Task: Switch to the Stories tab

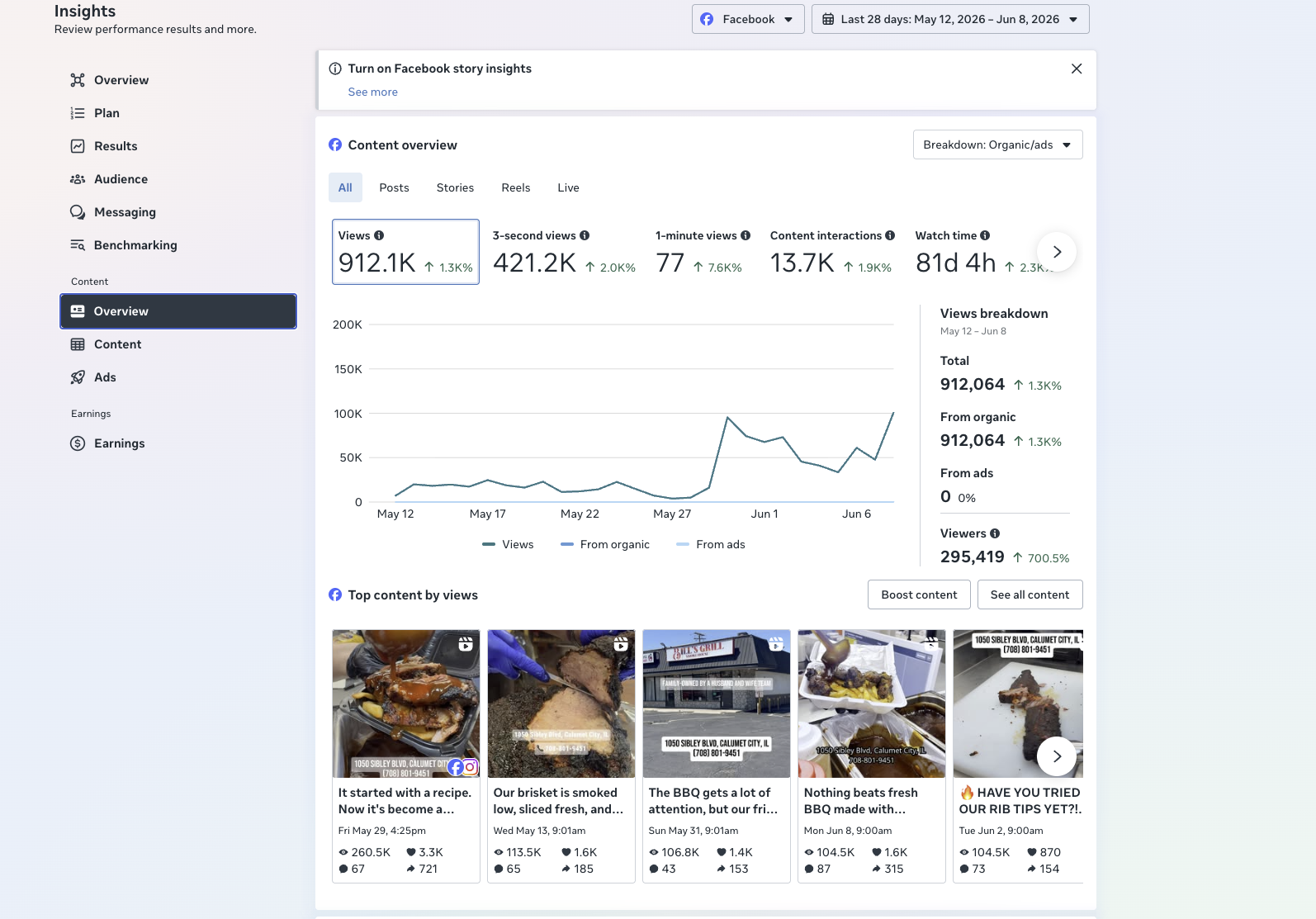Action: tap(455, 187)
